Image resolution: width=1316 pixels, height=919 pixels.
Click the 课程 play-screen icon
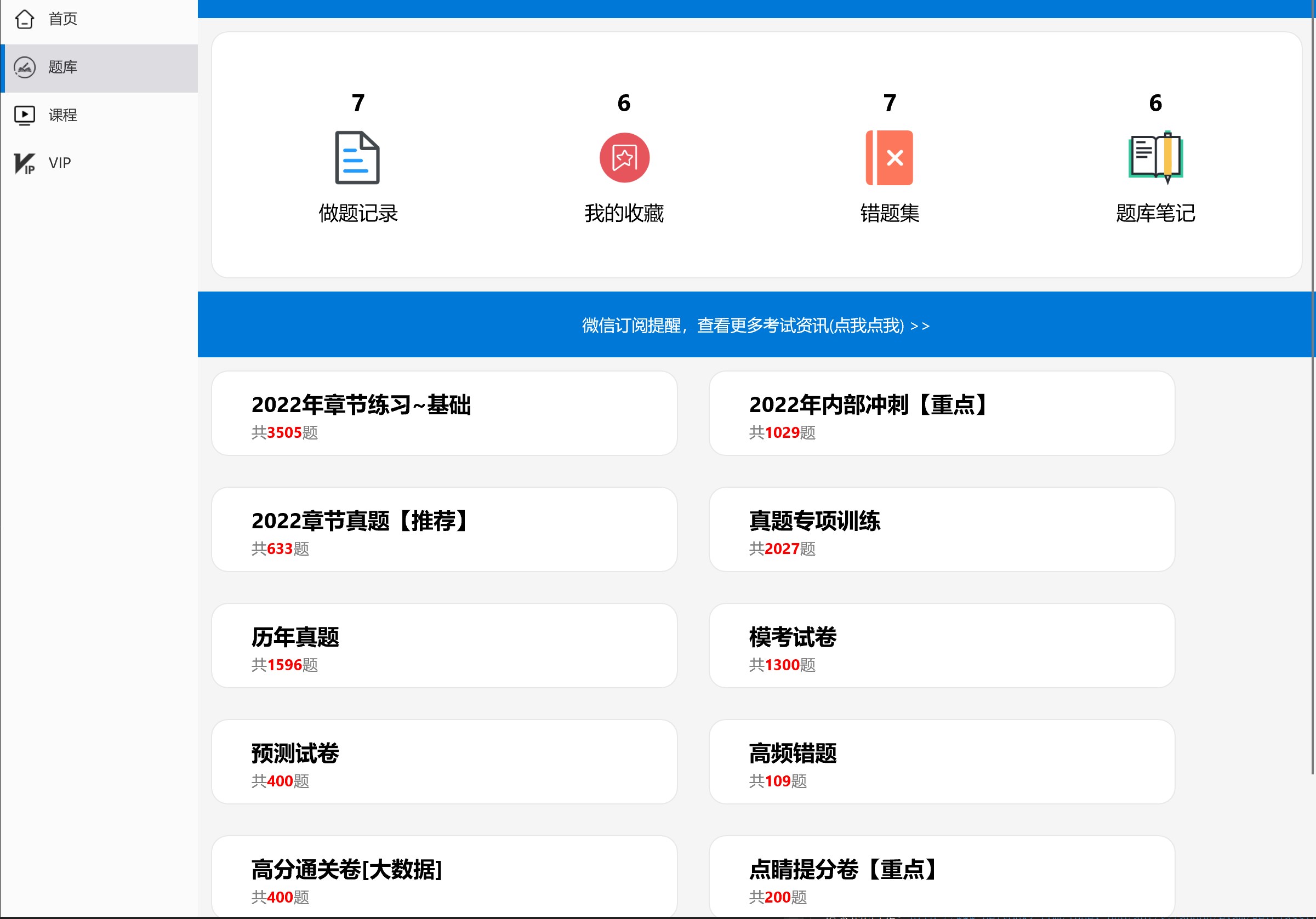click(x=25, y=115)
